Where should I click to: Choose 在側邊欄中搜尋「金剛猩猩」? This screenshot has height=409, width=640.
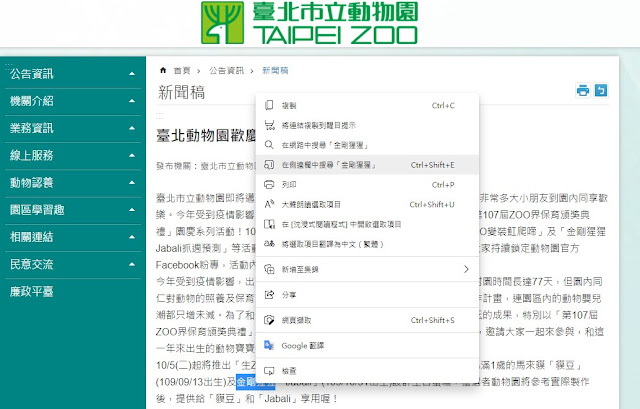(x=367, y=165)
